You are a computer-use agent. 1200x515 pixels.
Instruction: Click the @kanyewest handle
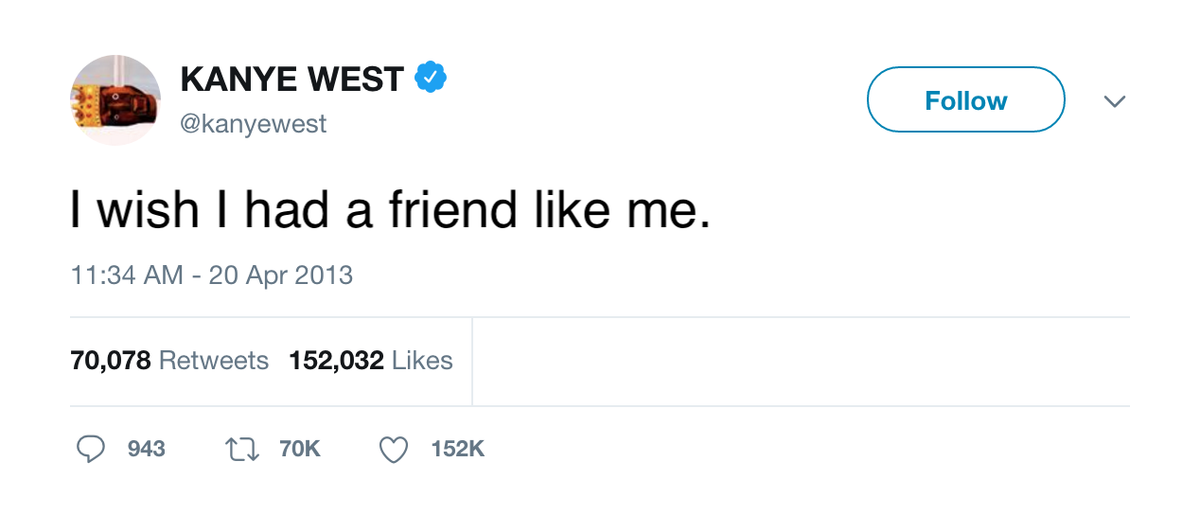[253, 125]
